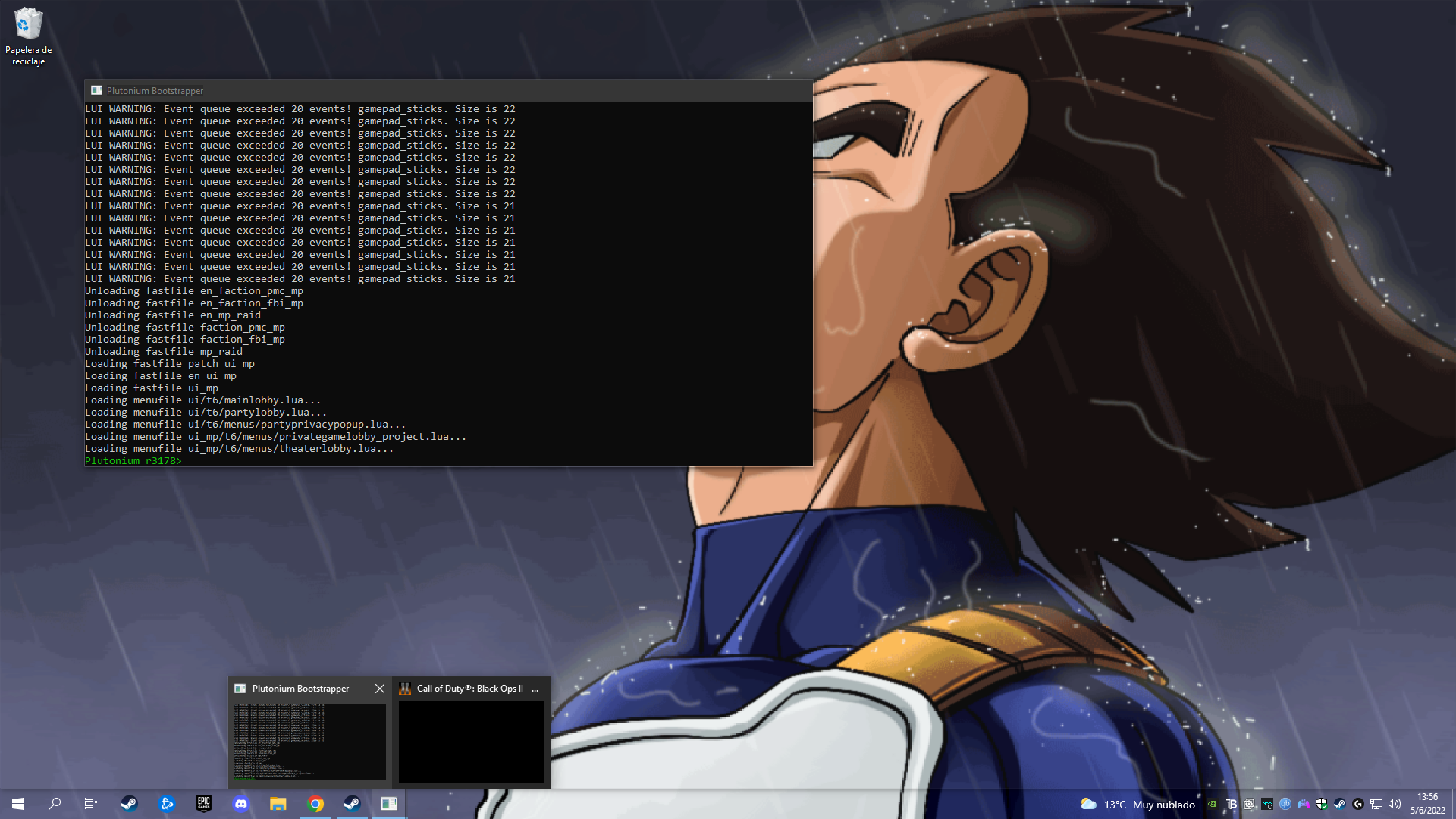Select 'Unloading fastfile mp_raid' console line
Screen dimensions: 1456x819
click(164, 352)
